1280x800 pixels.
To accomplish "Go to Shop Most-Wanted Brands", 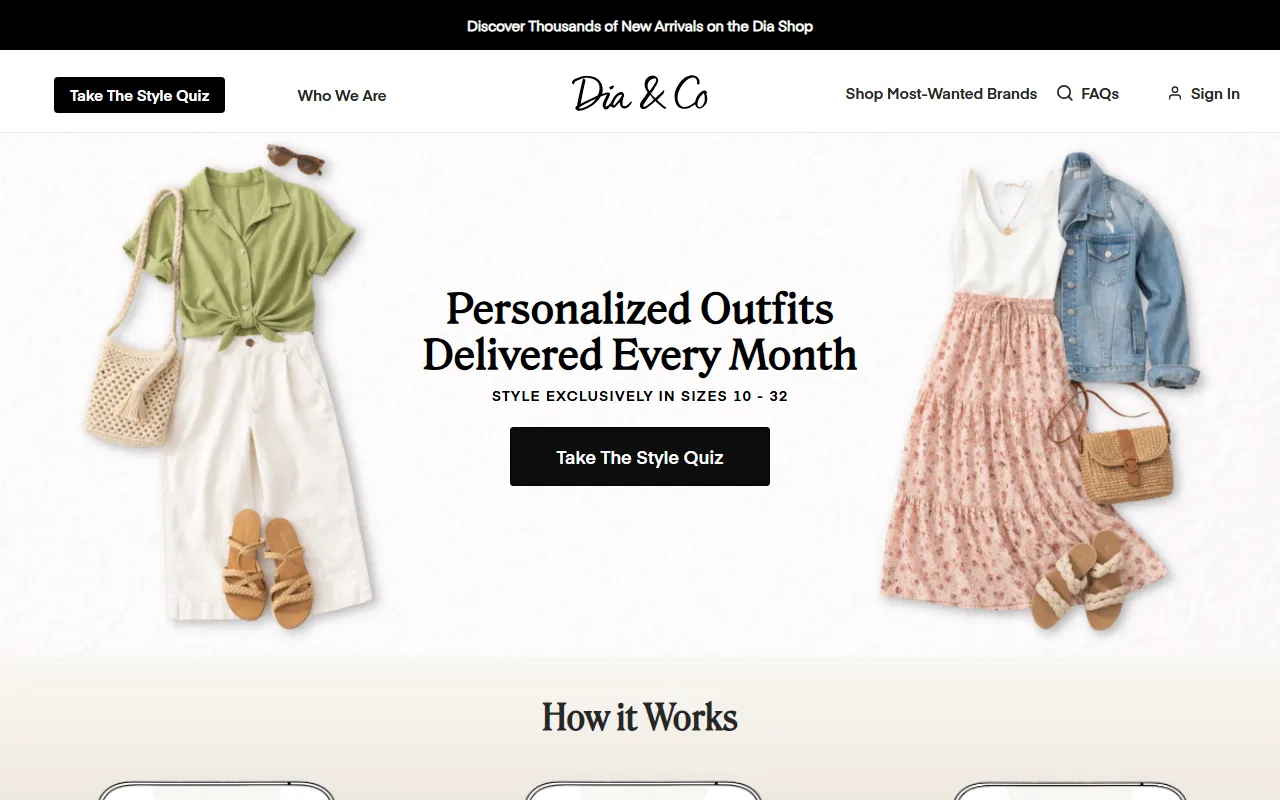I will [x=941, y=93].
